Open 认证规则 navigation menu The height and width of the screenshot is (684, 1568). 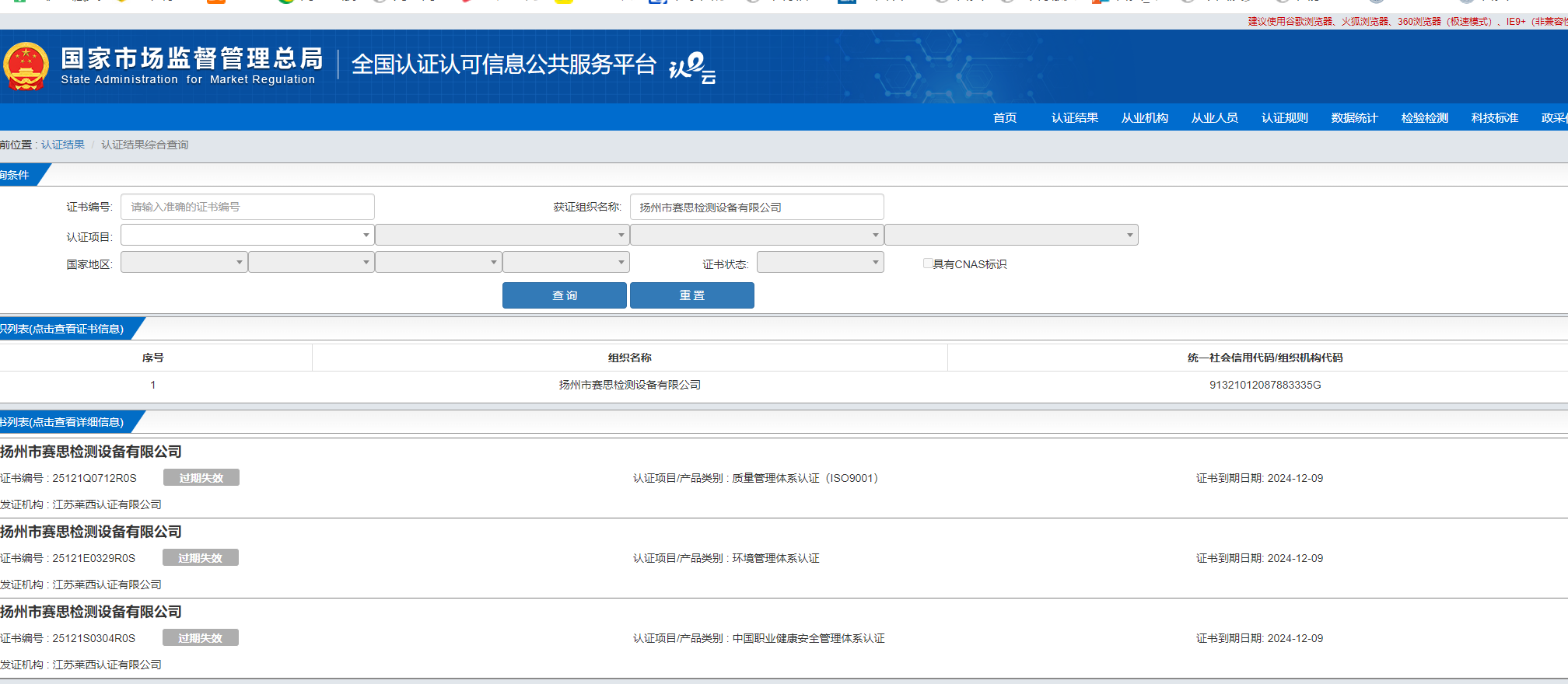click(x=1285, y=117)
